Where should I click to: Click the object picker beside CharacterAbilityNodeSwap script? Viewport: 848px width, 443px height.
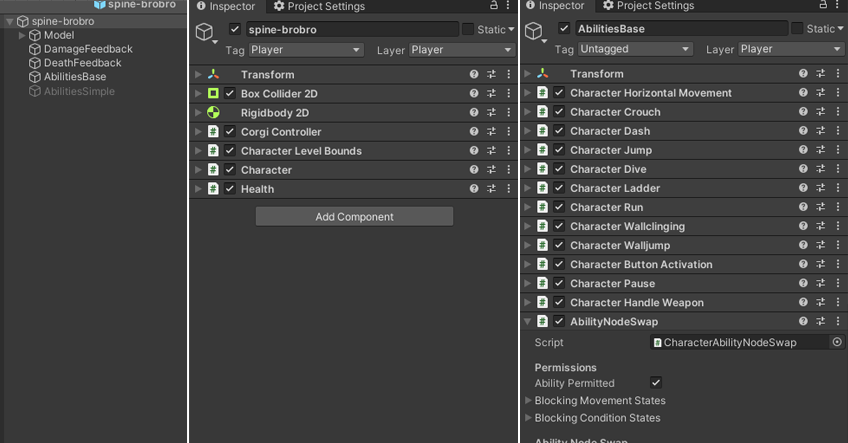click(x=837, y=342)
